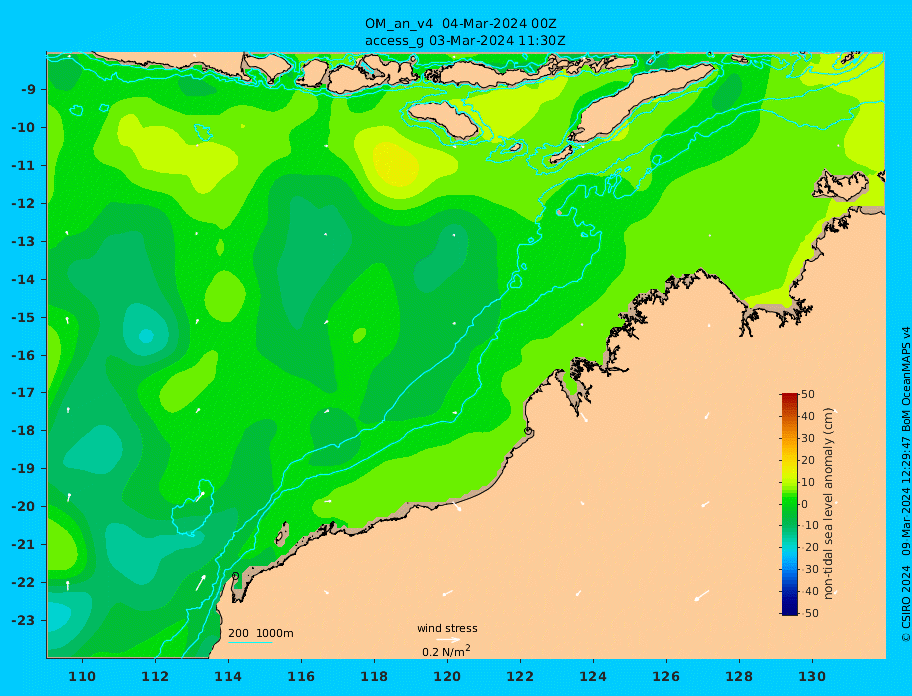Screen dimensions: 912x696
Task: Select the non-tidal sea level anomaly (cm) label
Action: point(829,504)
